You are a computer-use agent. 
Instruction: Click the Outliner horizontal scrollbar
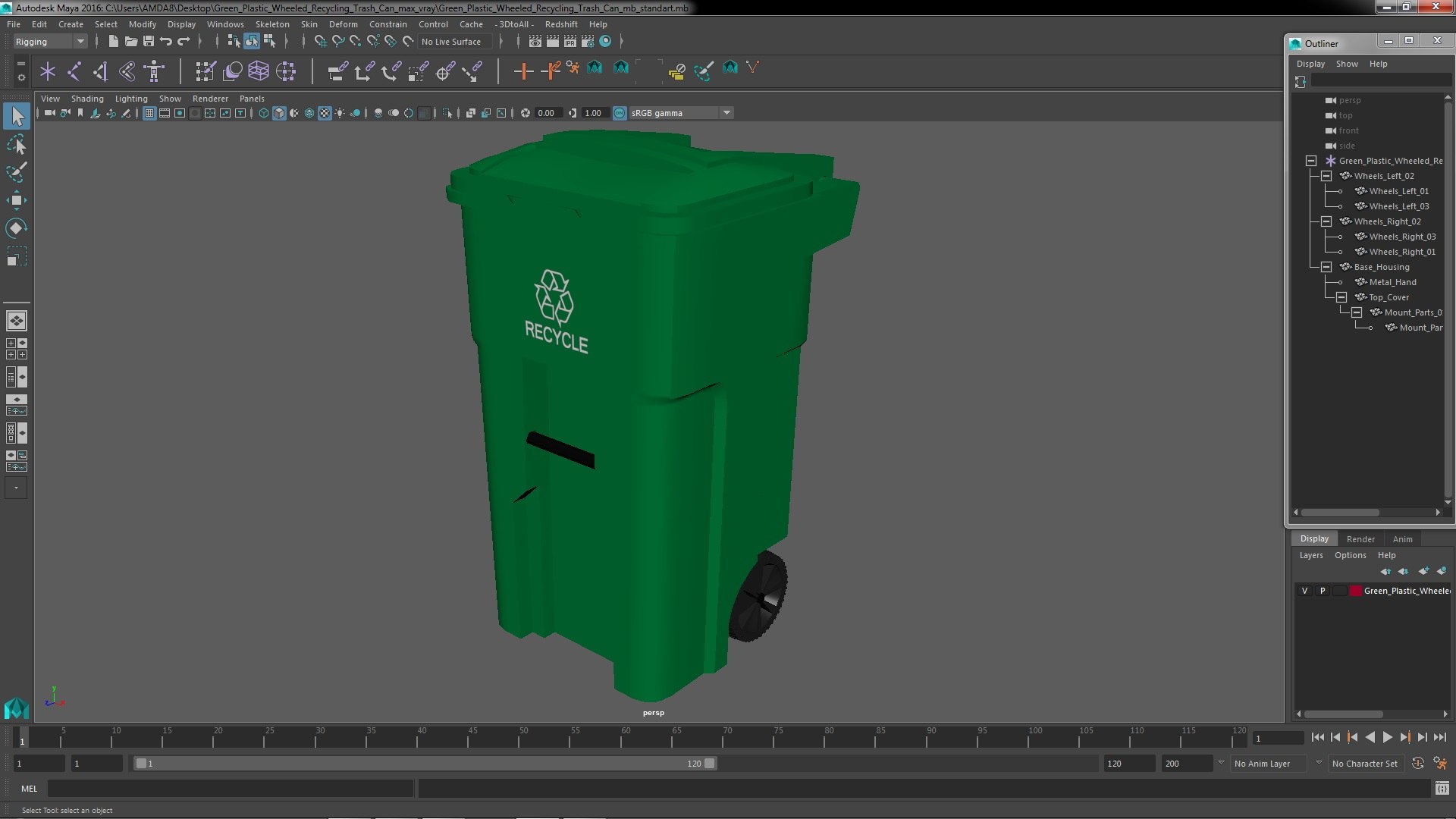[x=1340, y=513]
